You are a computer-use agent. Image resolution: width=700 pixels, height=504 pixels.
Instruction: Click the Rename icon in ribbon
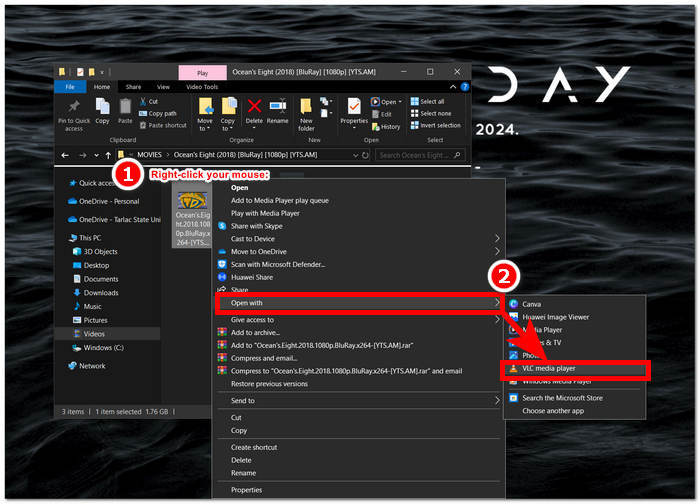[278, 106]
